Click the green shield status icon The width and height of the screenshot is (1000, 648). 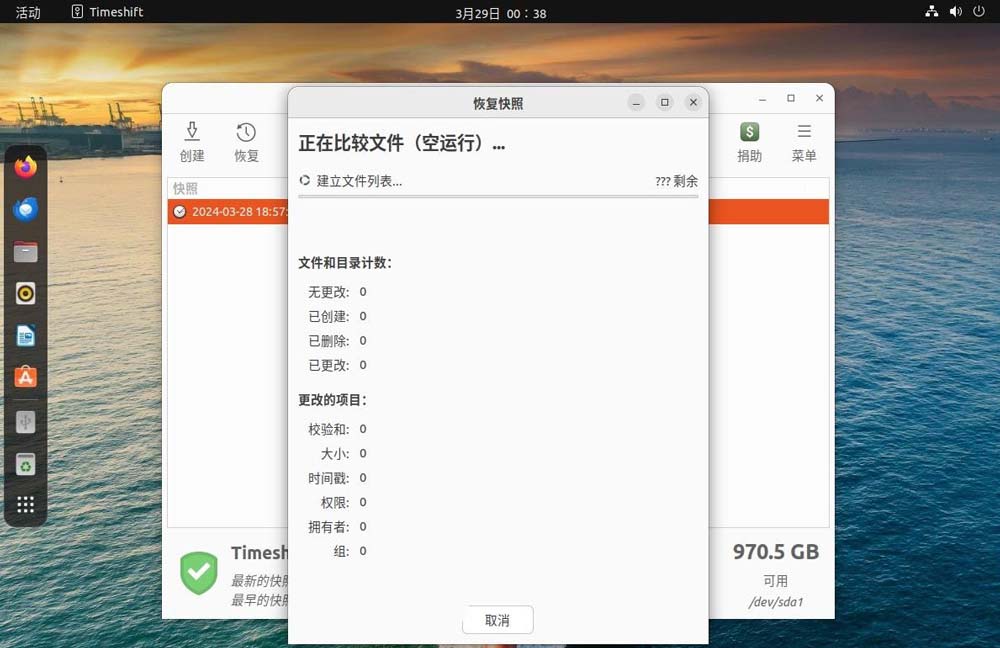tap(199, 573)
